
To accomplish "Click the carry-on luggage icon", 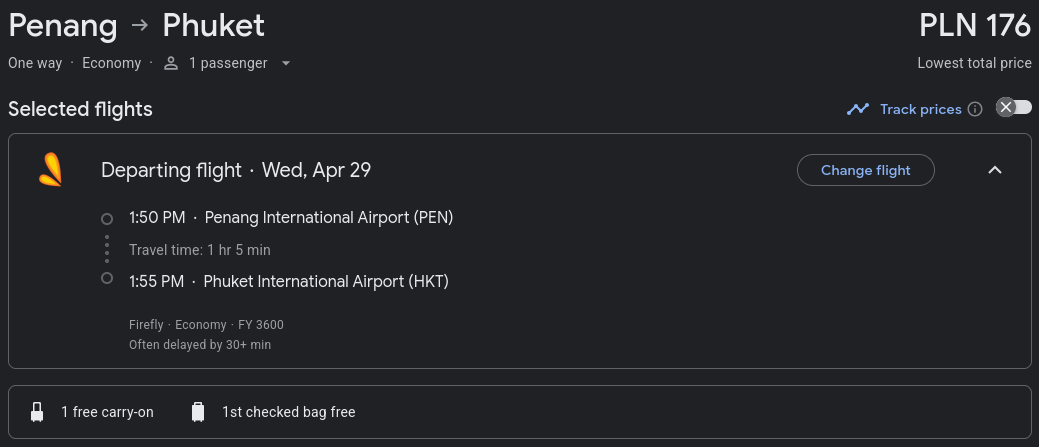I will [x=37, y=412].
